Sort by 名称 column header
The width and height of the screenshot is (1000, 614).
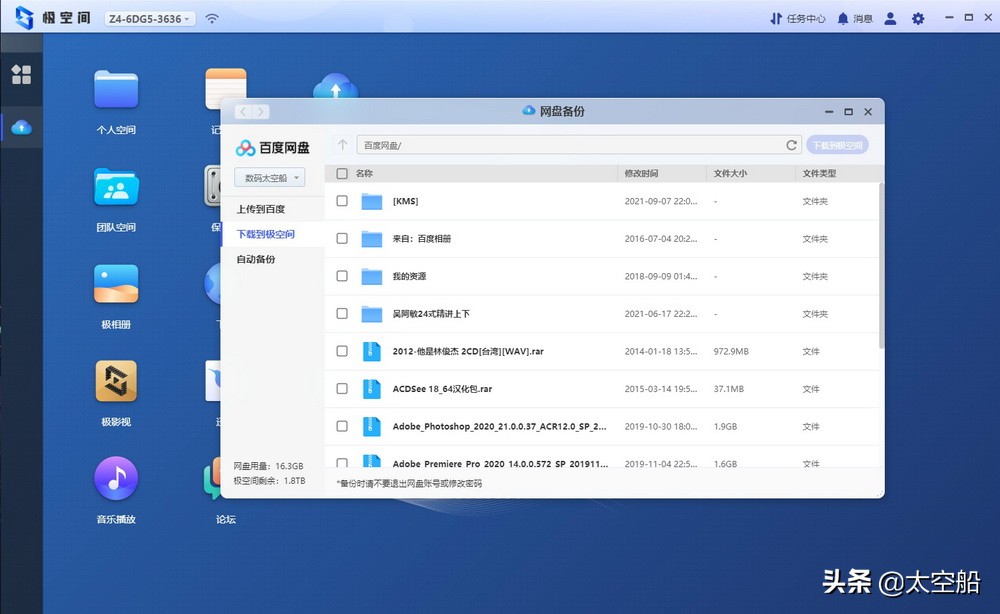(x=364, y=173)
